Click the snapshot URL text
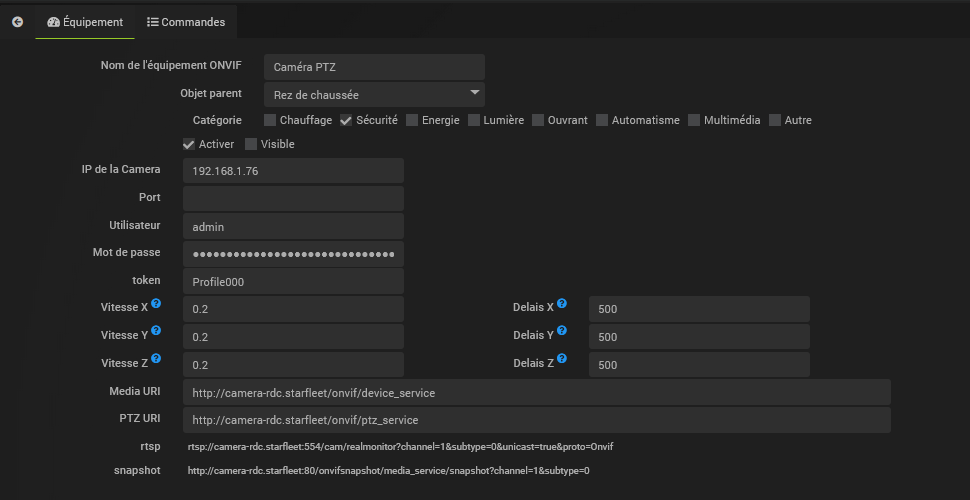This screenshot has height=500, width=970. click(x=388, y=471)
